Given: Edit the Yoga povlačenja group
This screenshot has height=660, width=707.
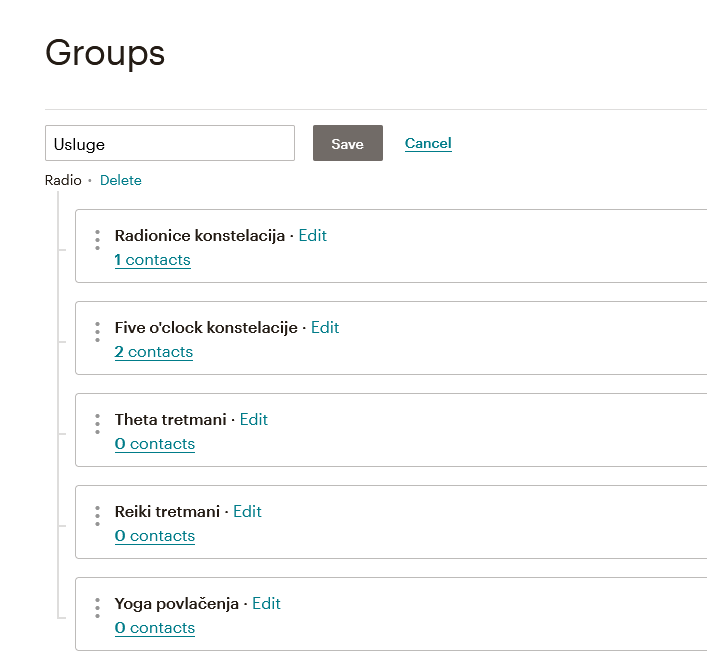Looking at the screenshot, I should 266,604.
